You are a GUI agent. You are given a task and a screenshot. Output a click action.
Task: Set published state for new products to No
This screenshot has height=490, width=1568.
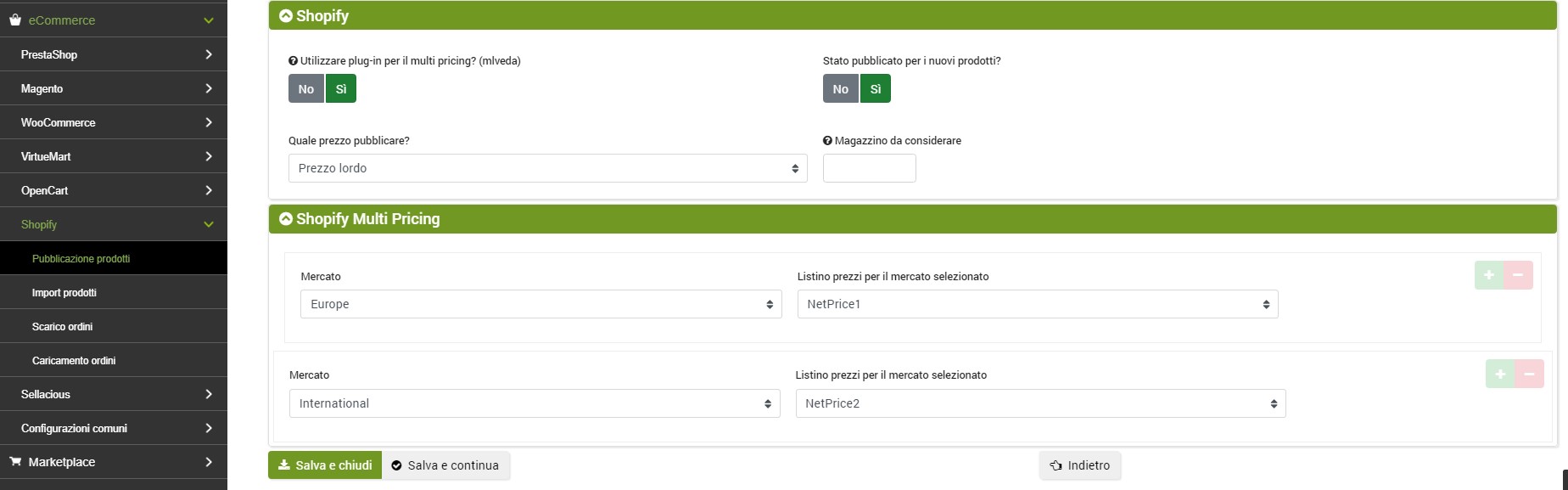coord(840,89)
